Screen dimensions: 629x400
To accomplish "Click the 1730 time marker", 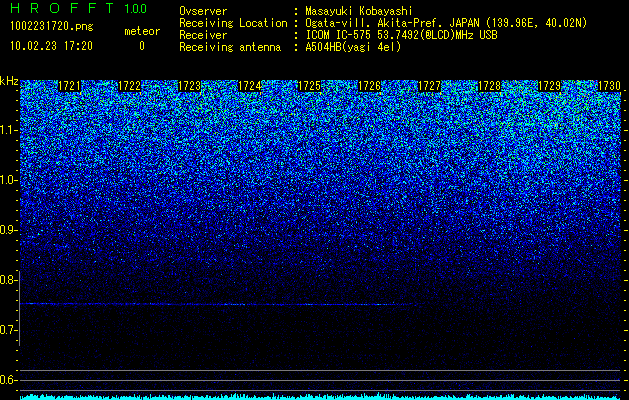I will tap(610, 86).
